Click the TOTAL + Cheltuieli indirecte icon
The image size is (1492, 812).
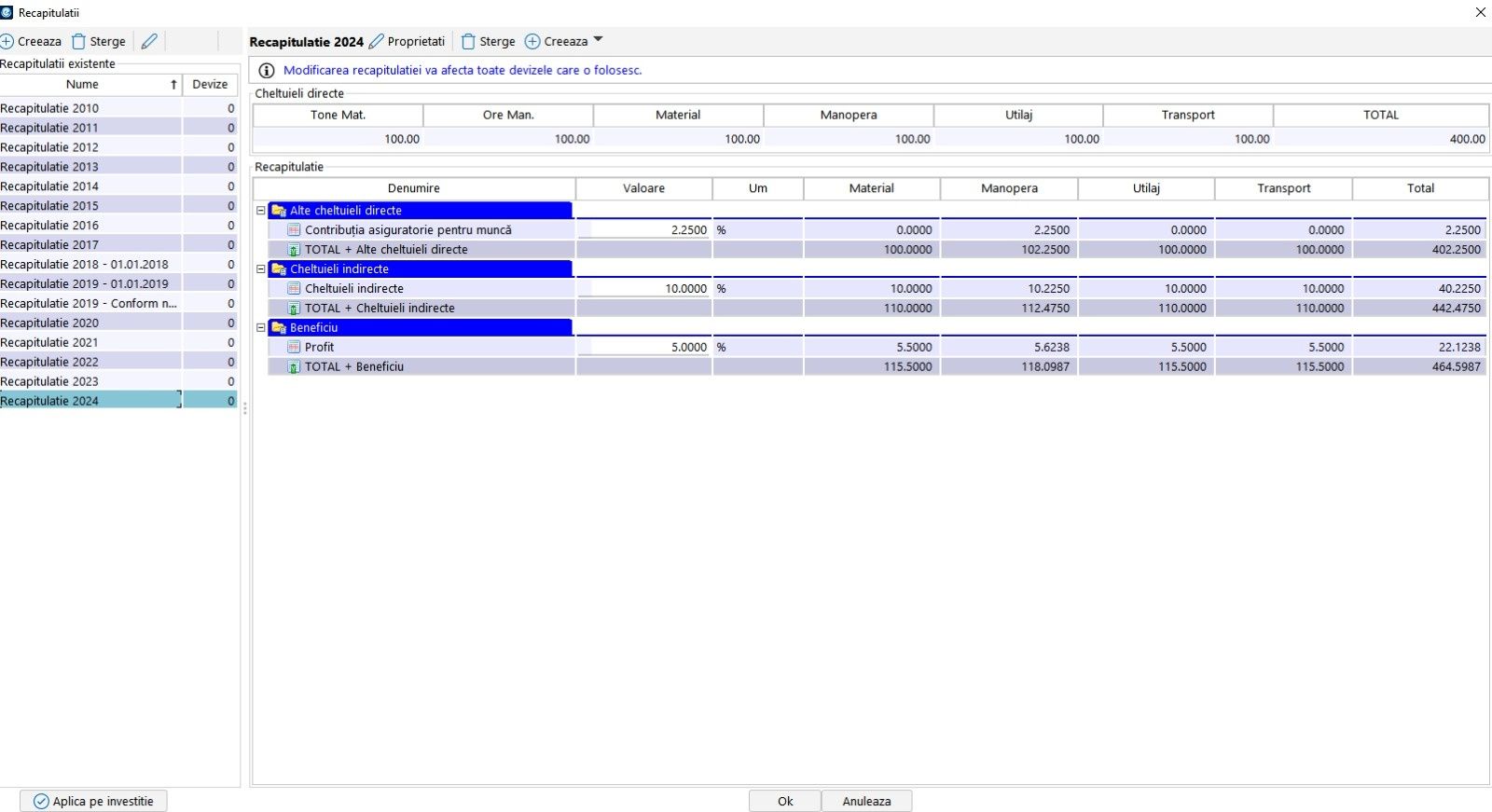[x=294, y=309]
